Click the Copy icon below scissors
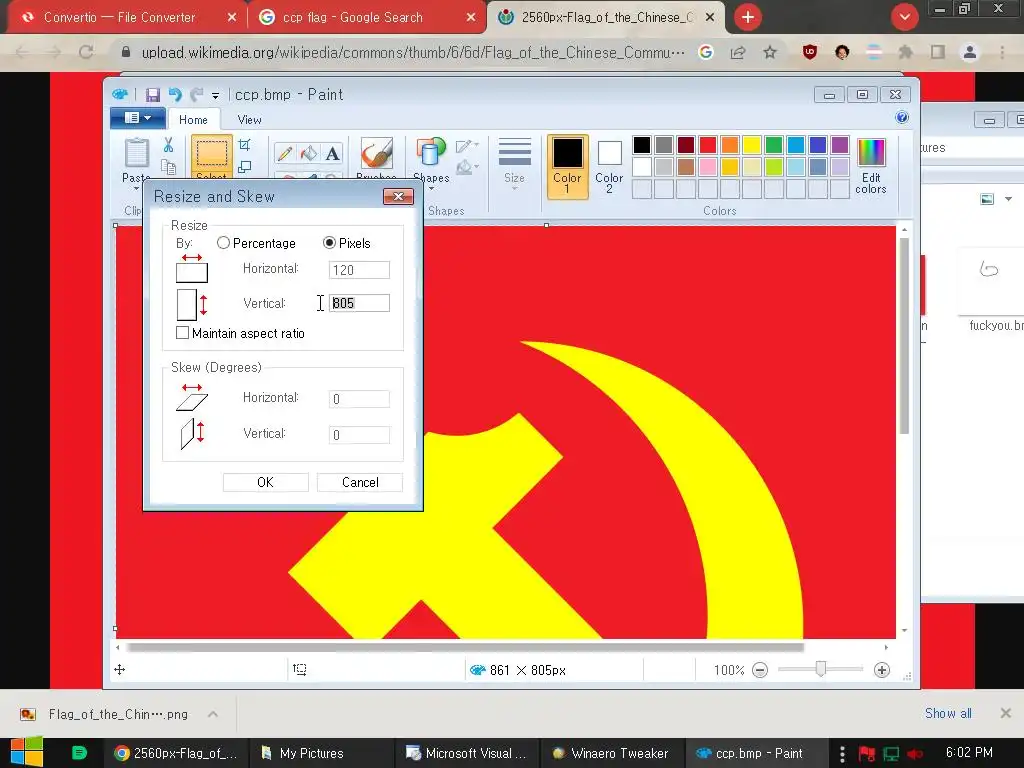 tap(168, 167)
